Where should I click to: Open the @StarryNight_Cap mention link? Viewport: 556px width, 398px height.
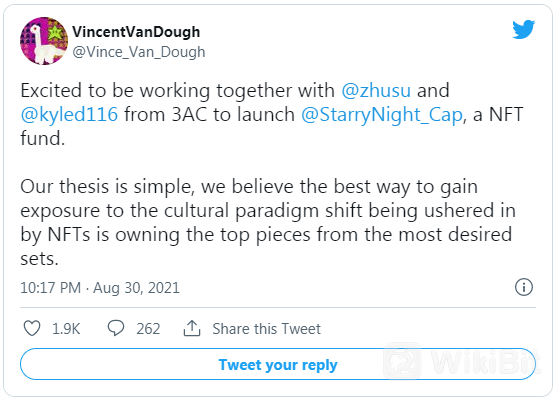tap(382, 114)
